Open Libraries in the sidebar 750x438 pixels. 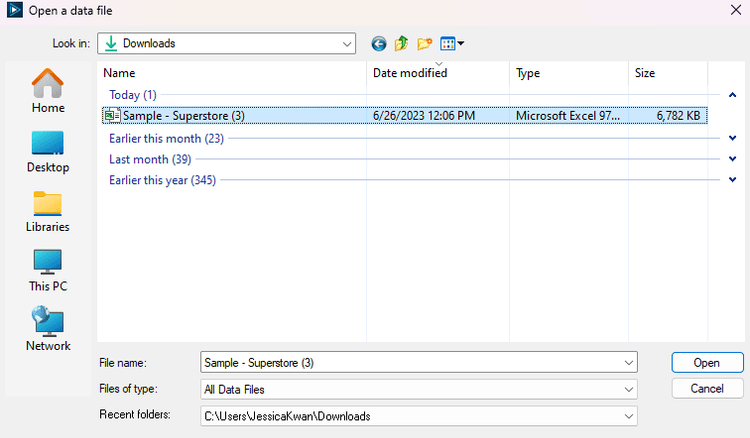(48, 209)
